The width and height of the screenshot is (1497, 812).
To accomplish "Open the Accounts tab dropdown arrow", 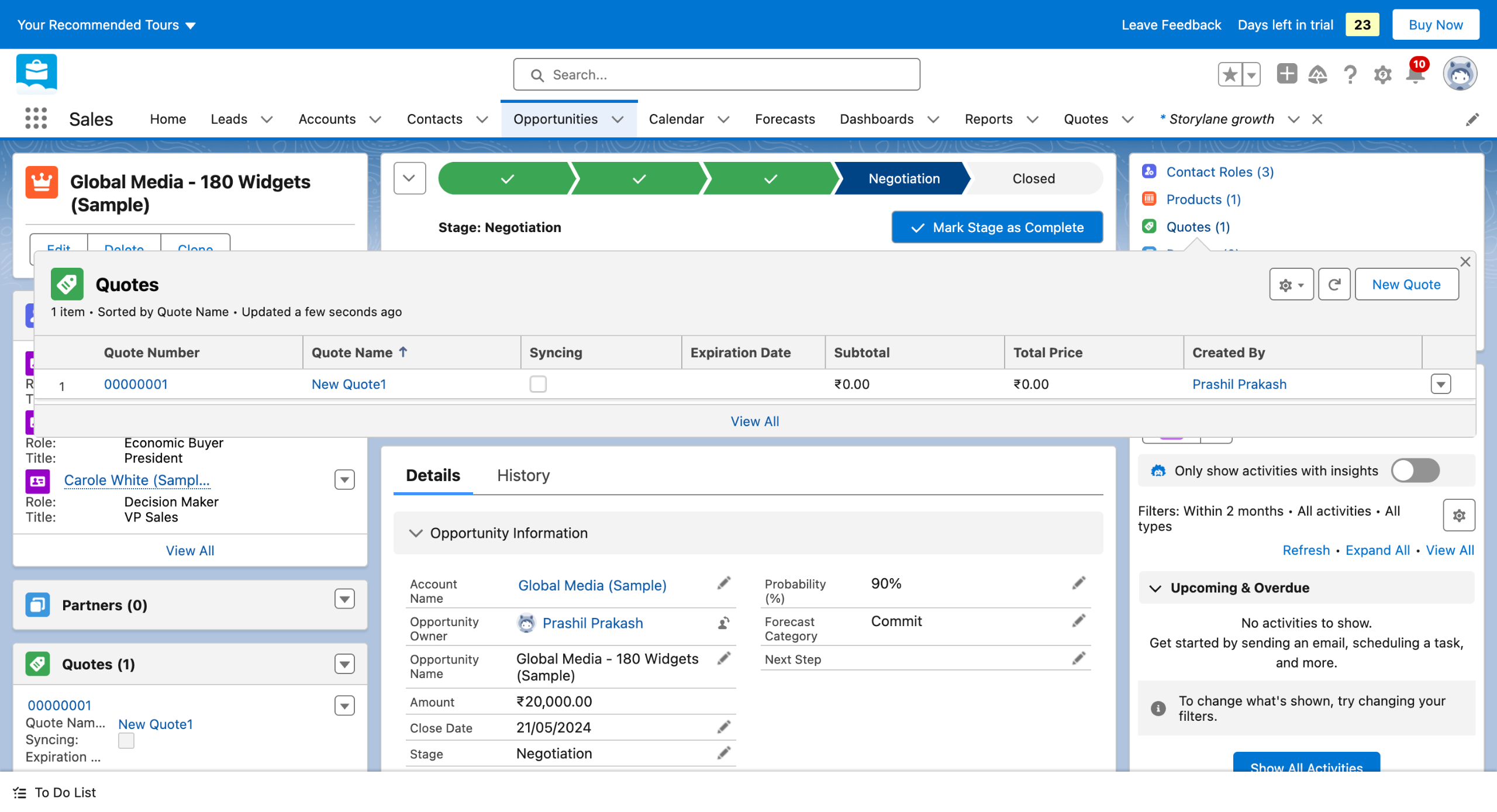I will pos(375,119).
